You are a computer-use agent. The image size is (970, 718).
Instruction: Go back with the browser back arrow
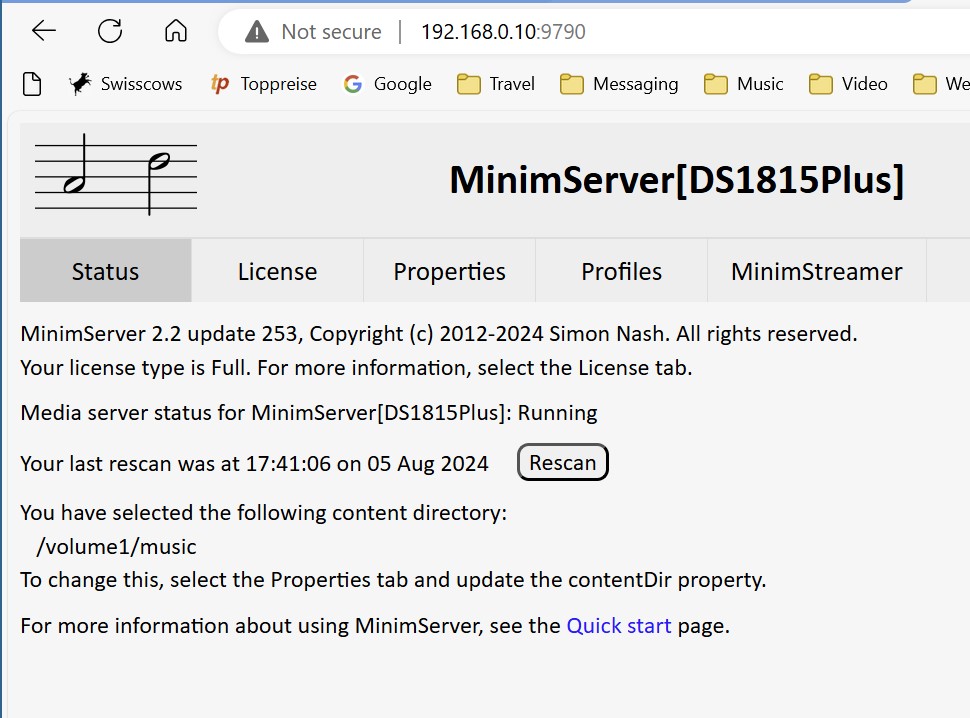[x=44, y=30]
